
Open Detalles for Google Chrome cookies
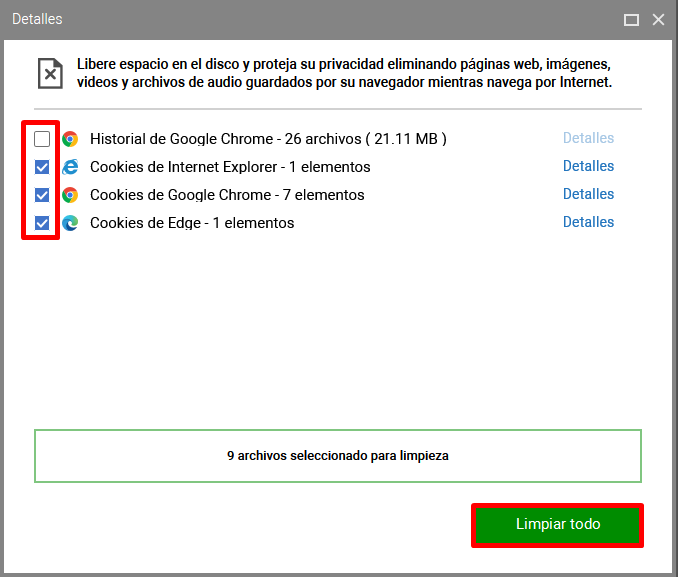pos(588,194)
